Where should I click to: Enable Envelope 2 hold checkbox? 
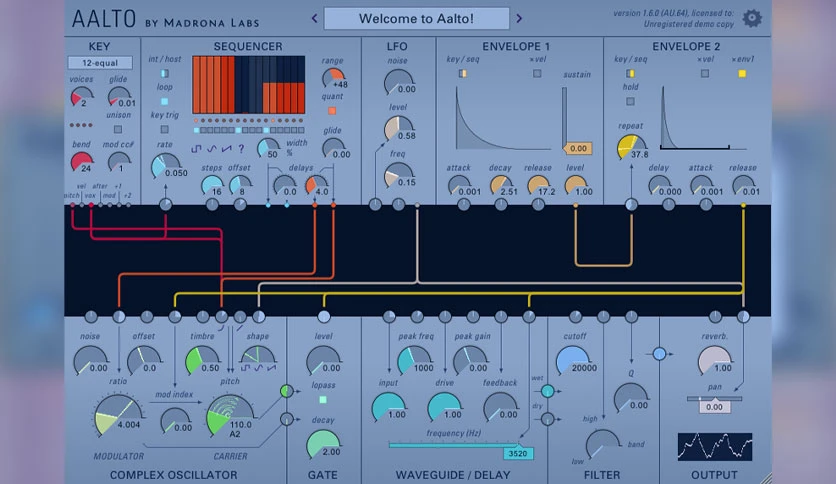point(630,101)
